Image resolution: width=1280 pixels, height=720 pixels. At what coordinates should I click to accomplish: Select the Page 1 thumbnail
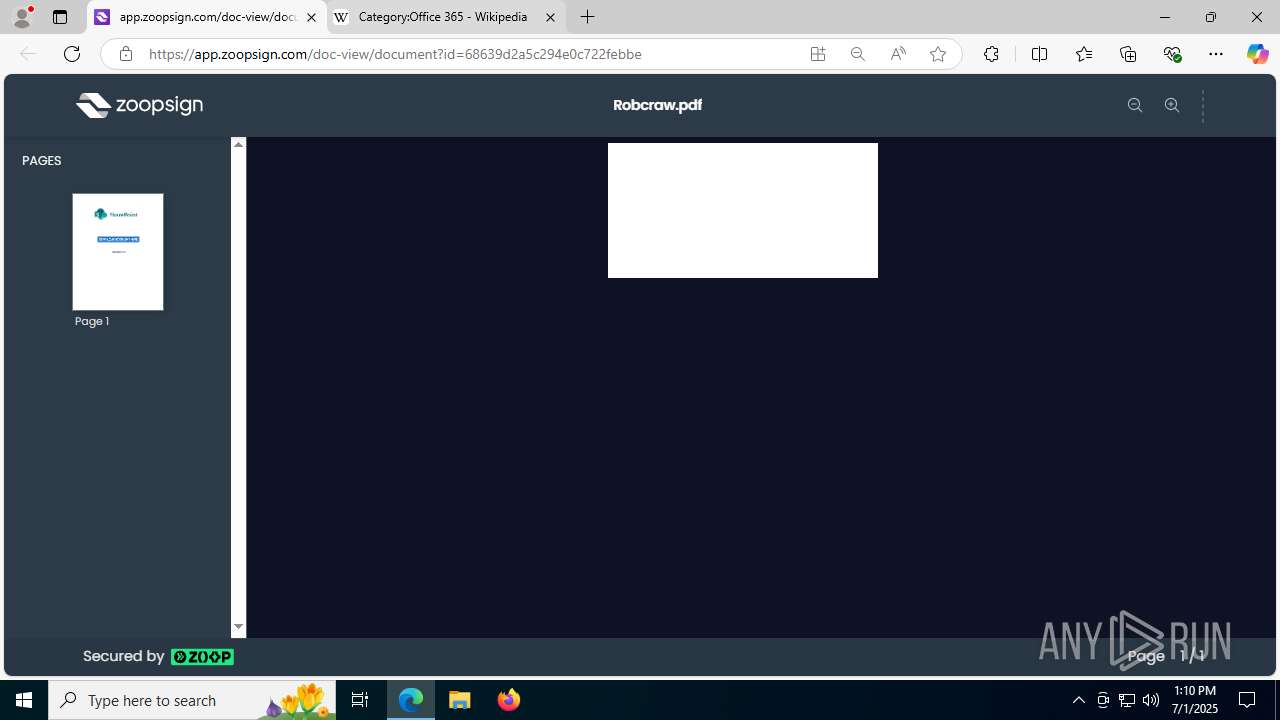coord(118,252)
